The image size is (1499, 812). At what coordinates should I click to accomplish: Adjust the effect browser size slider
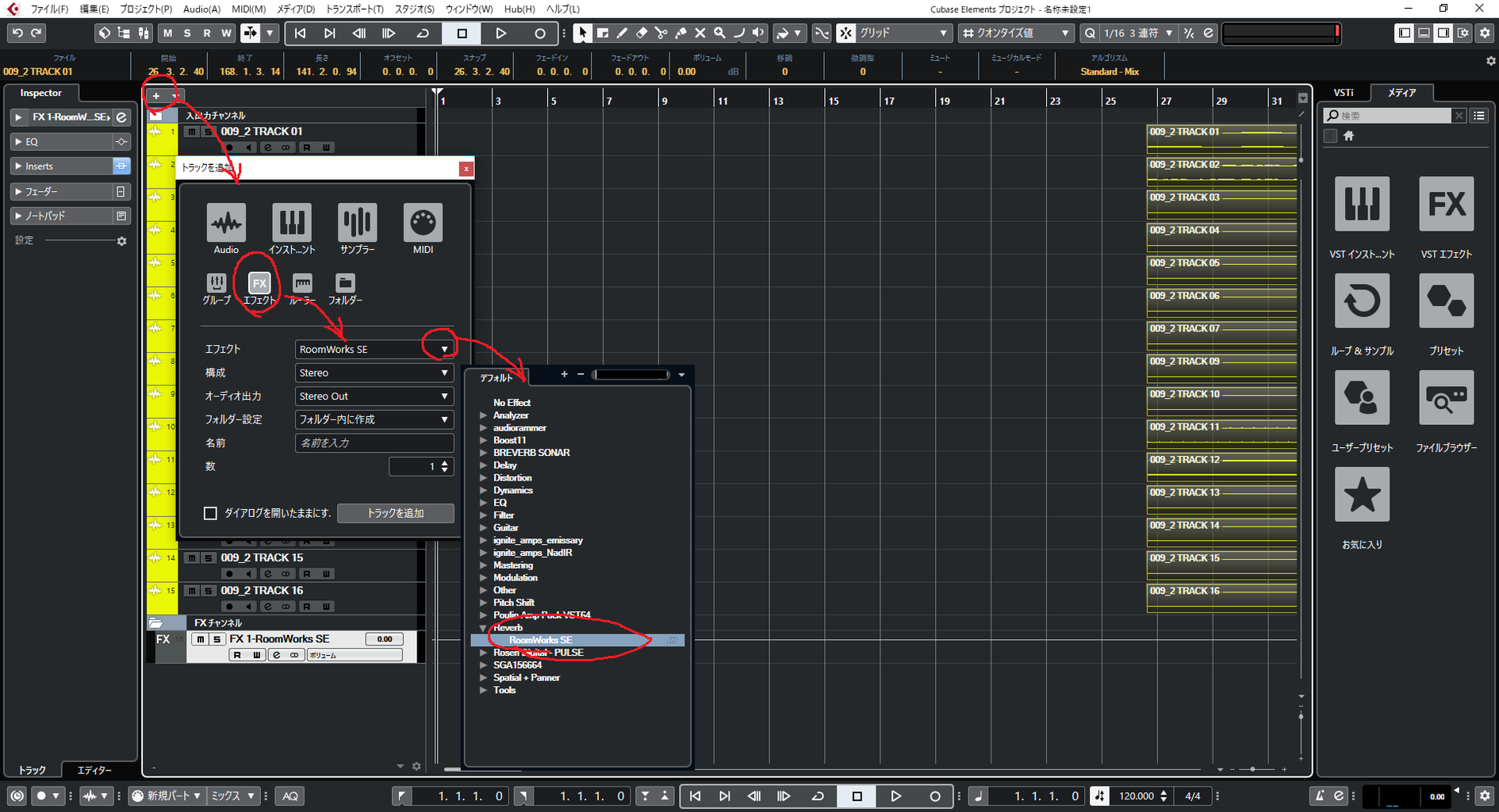pos(631,374)
